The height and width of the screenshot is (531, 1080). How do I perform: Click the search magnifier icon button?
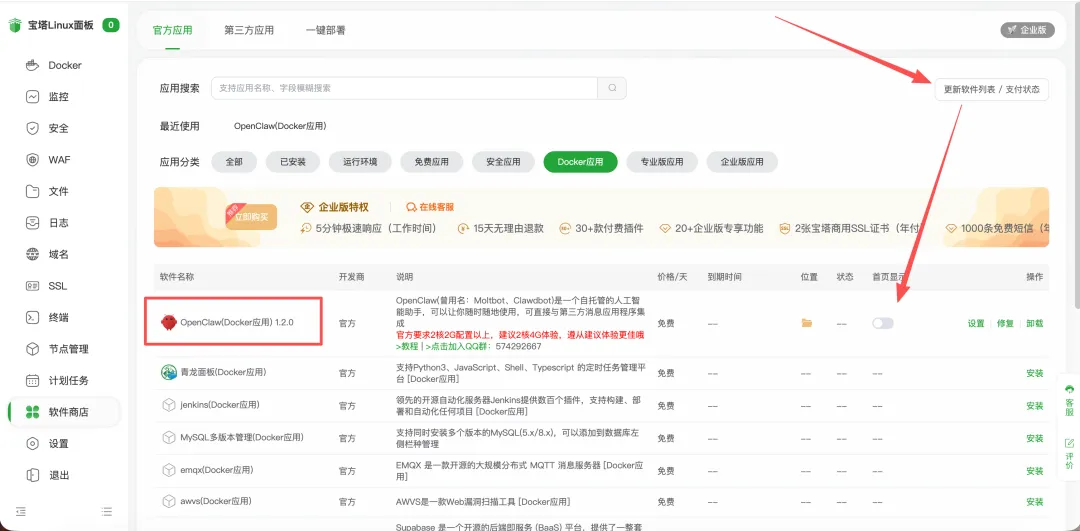(x=612, y=88)
